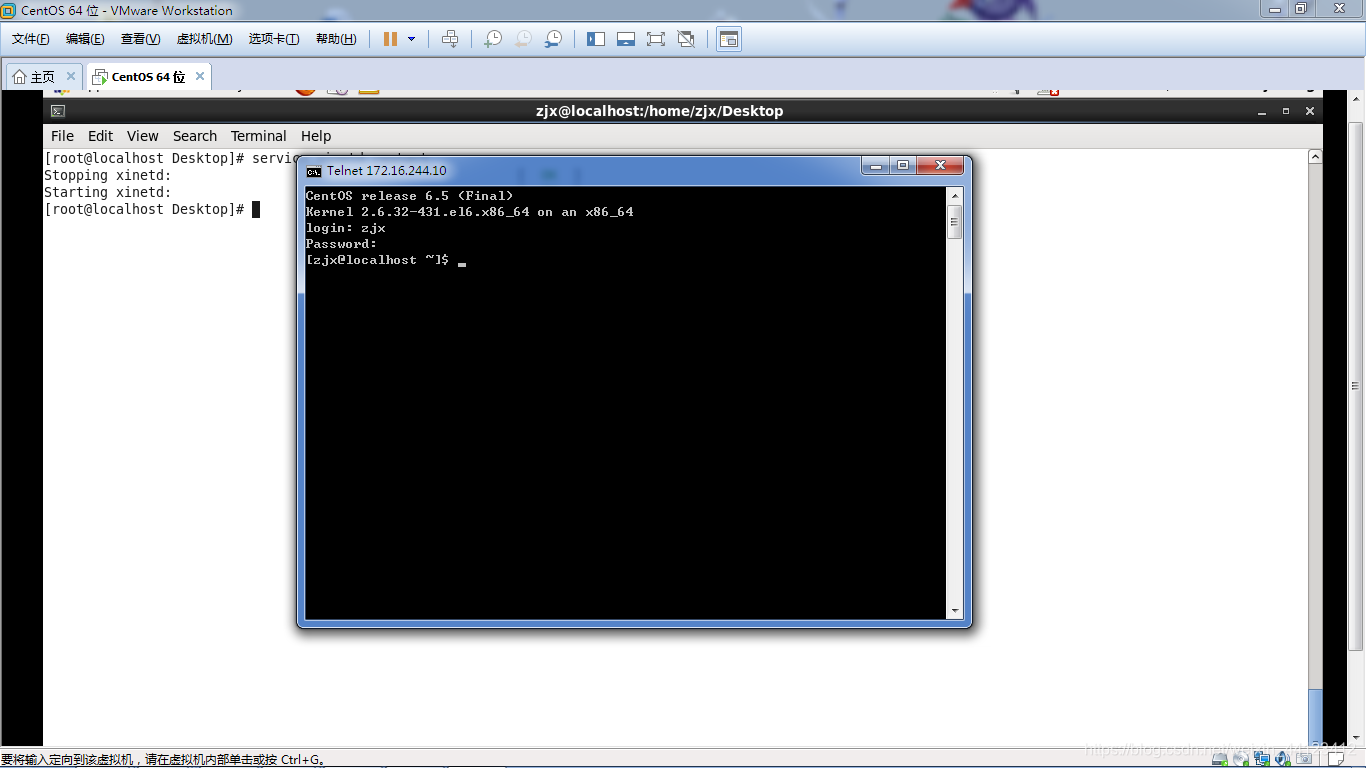Open the power options dropdown arrow beside pause
The height and width of the screenshot is (768, 1366).
[411, 39]
